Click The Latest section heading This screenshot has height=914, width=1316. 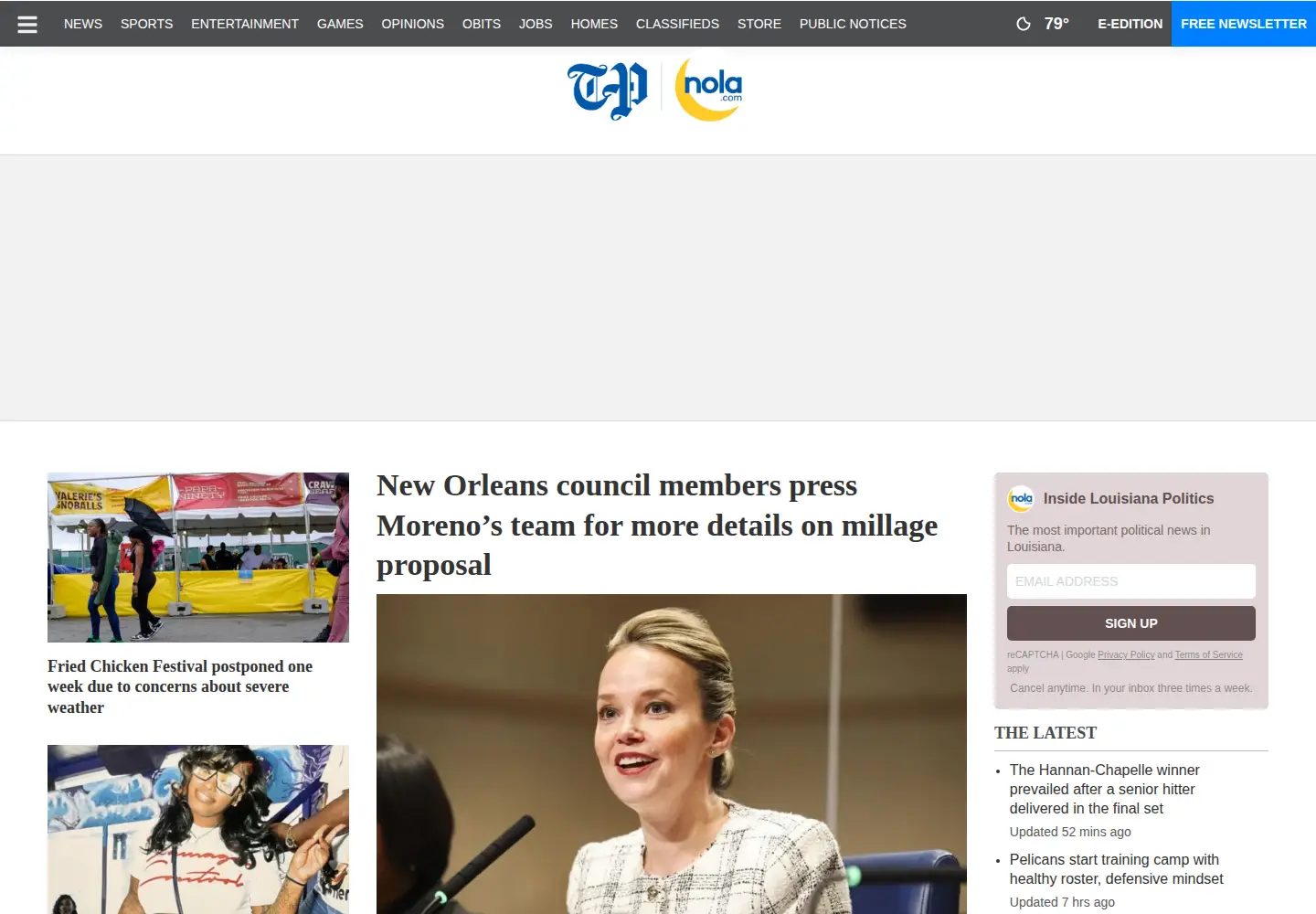coord(1045,733)
